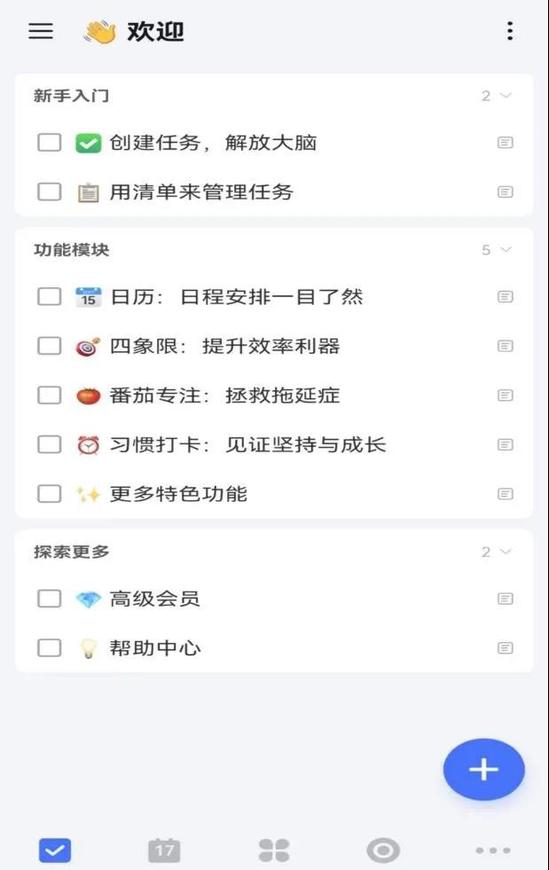Open the 更多特色功能 task item
The image size is (549, 870).
click(x=178, y=494)
